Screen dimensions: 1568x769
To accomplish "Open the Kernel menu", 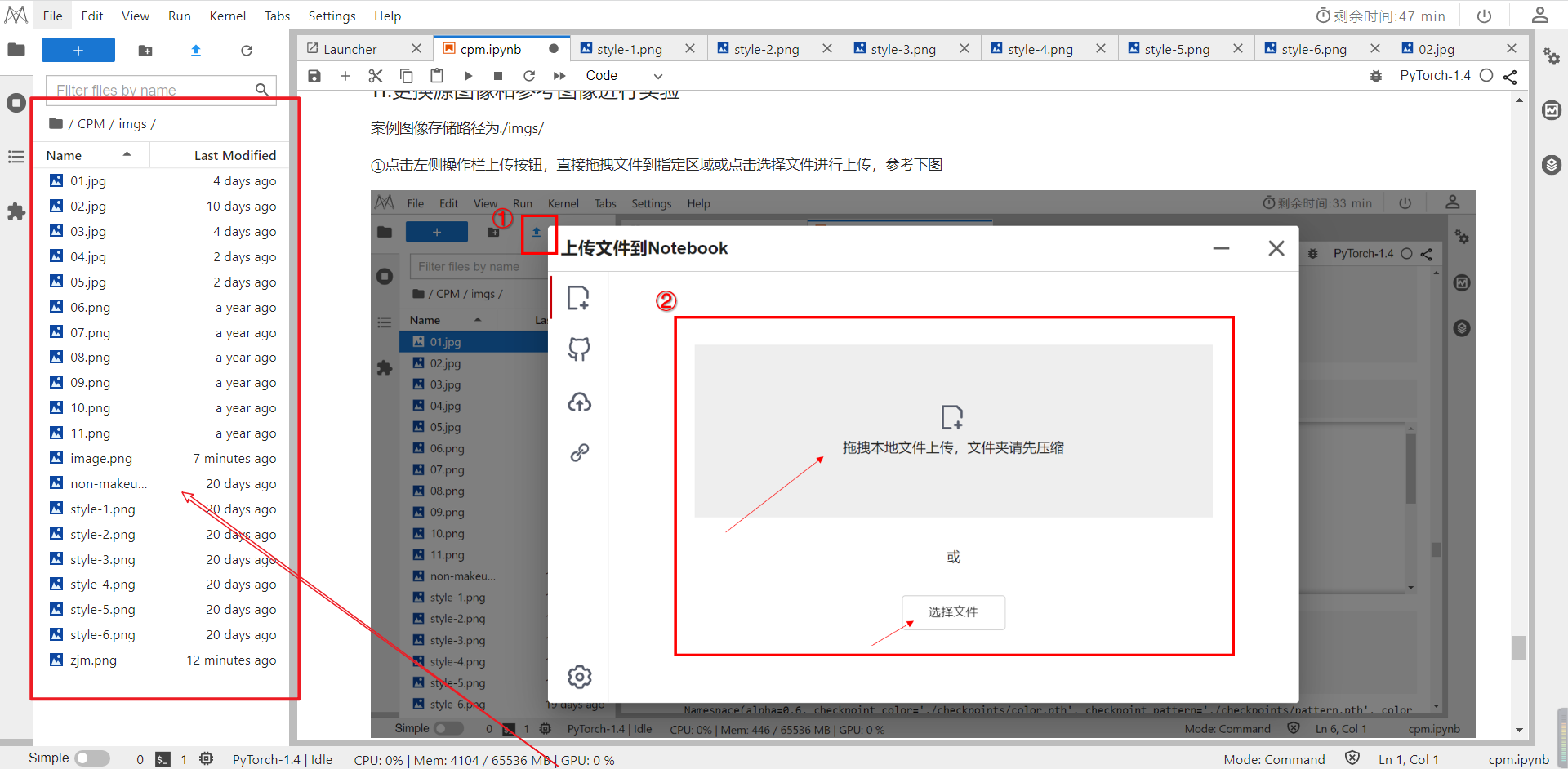I will tap(228, 16).
